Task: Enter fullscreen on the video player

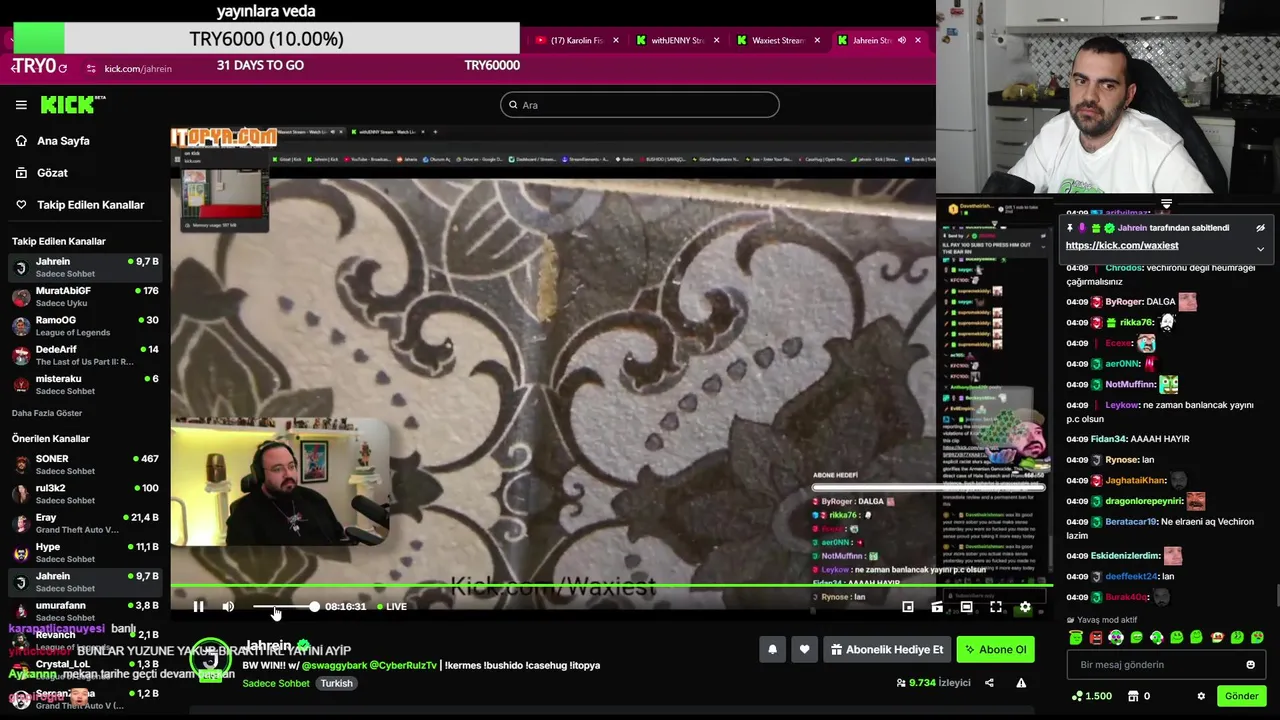Action: 996,606
